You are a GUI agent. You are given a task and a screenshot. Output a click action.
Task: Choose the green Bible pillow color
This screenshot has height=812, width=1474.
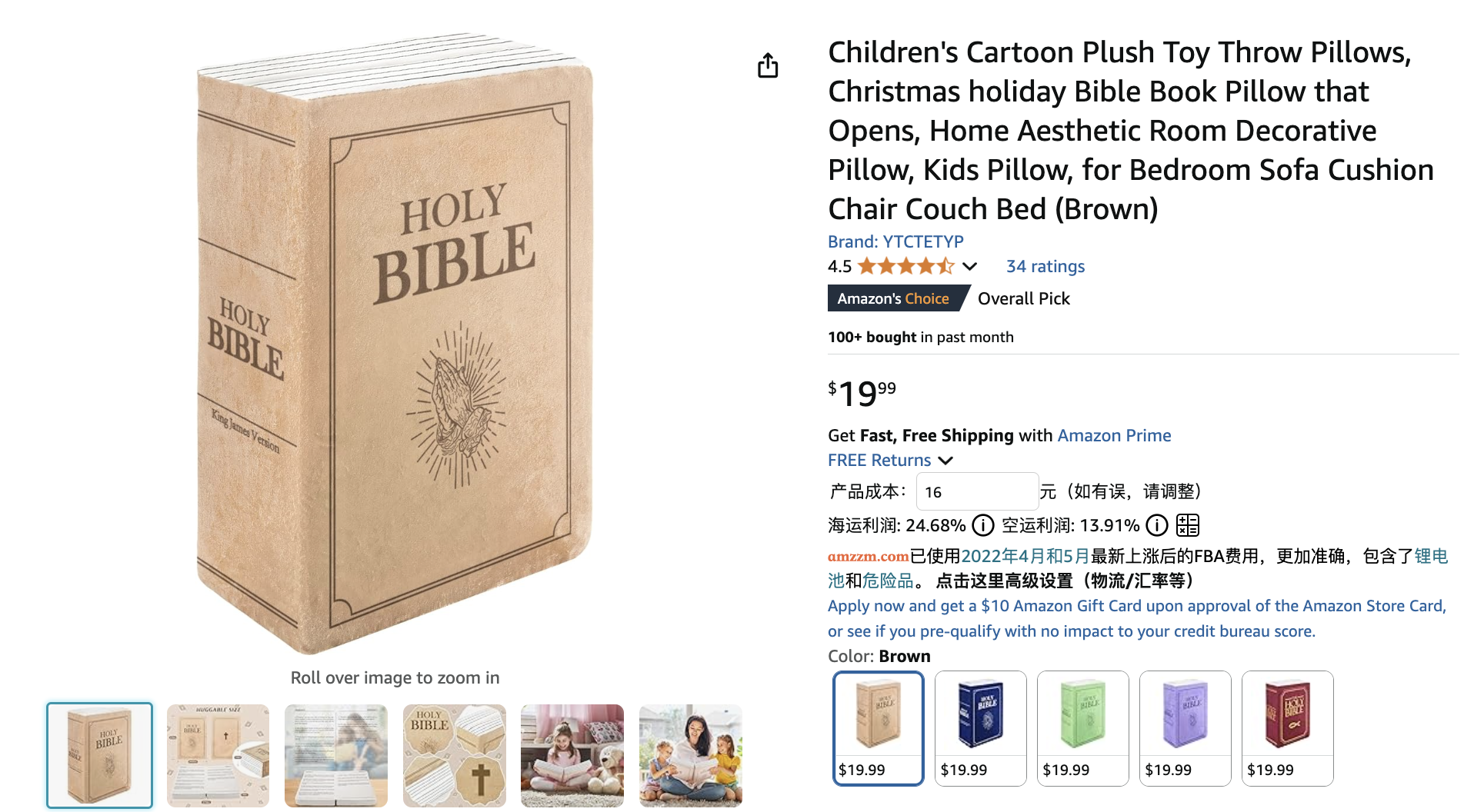coord(1082,727)
